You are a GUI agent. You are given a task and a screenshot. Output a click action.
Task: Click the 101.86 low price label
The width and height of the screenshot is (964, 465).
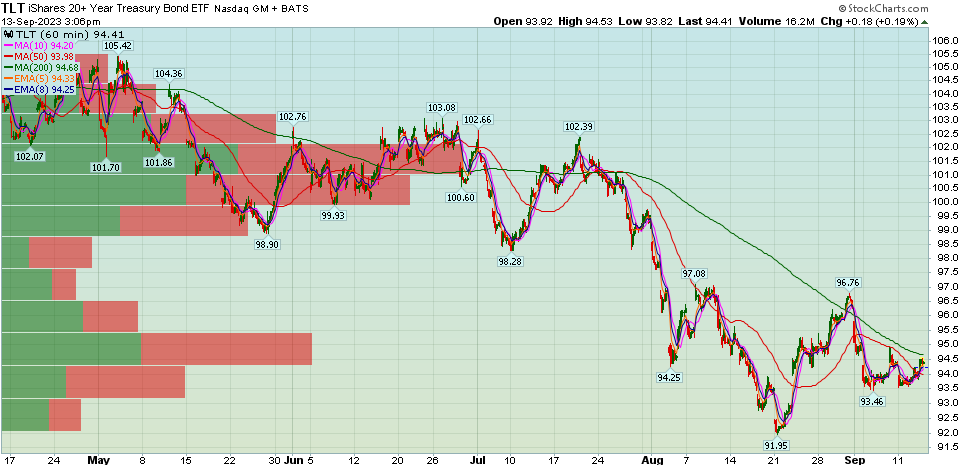click(x=159, y=163)
